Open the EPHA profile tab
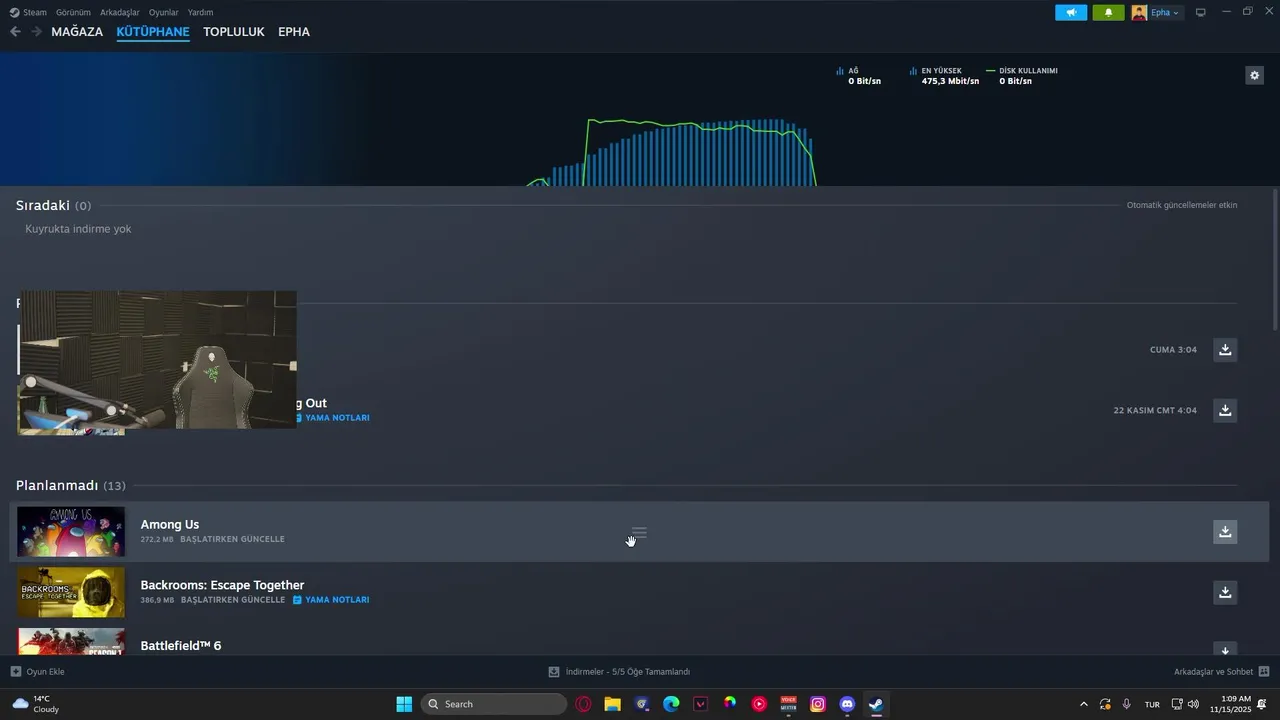Image resolution: width=1280 pixels, height=720 pixels. pyautogui.click(x=294, y=32)
